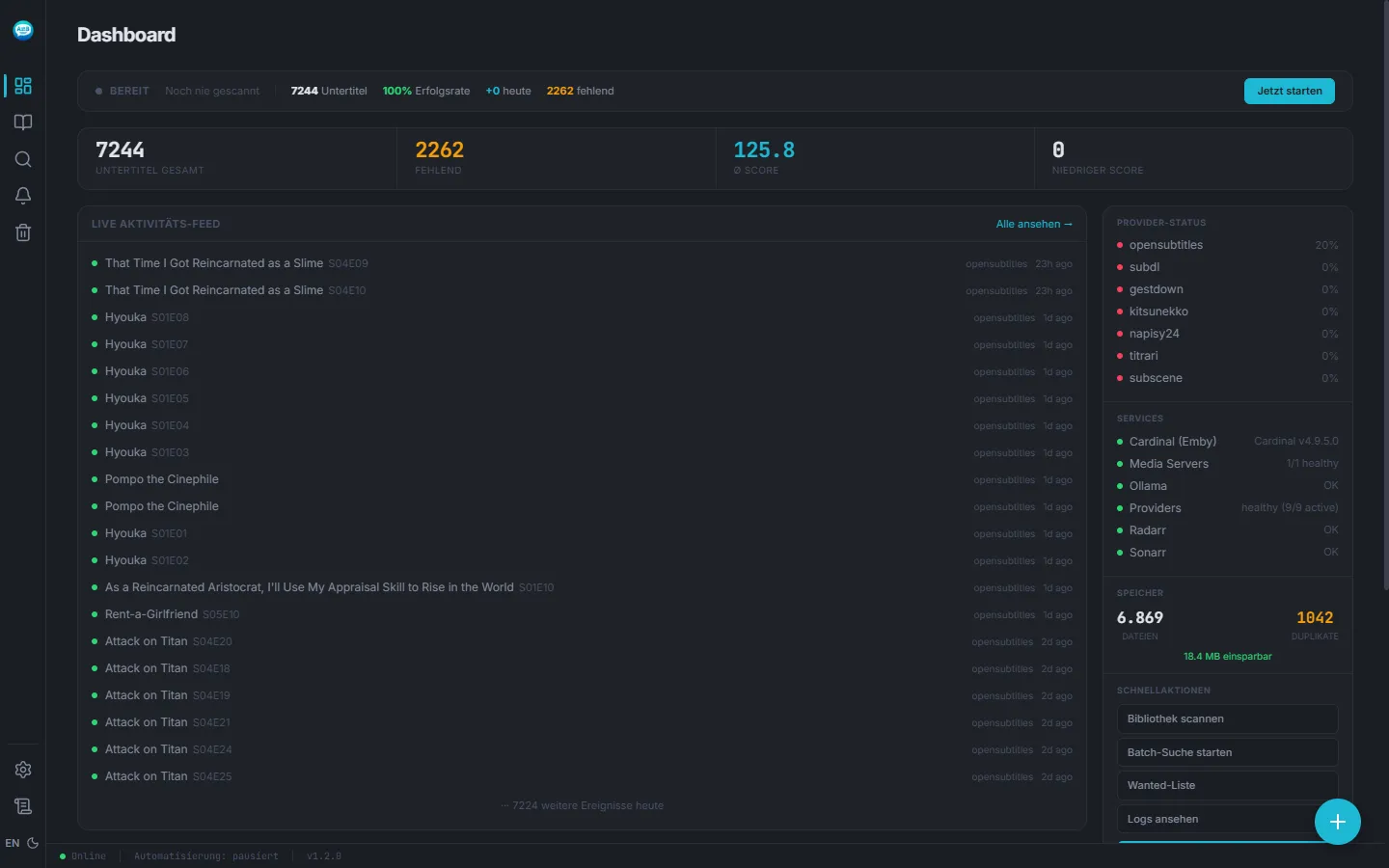Open notifications bell icon in sidebar

point(23,196)
